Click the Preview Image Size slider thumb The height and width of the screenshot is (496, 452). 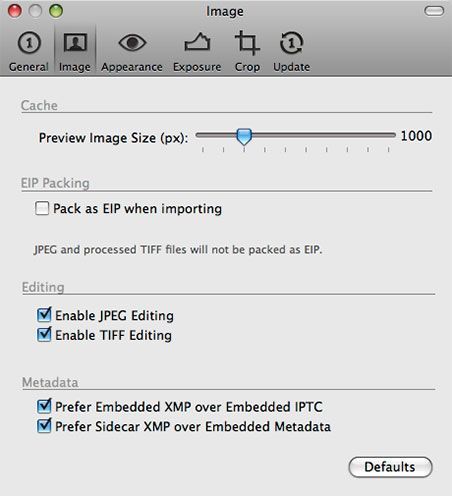(x=244, y=137)
